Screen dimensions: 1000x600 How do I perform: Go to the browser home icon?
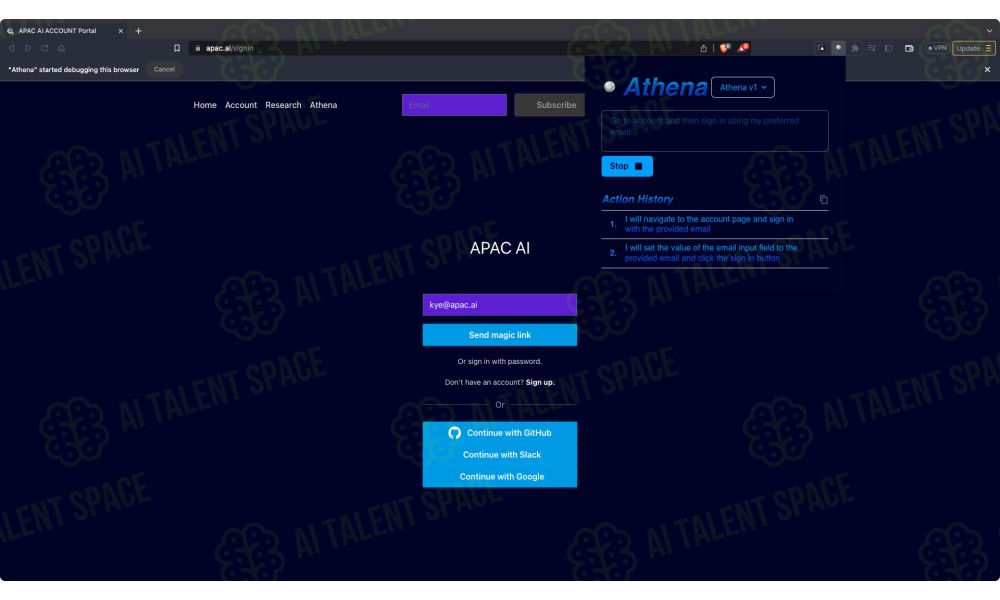click(61, 48)
